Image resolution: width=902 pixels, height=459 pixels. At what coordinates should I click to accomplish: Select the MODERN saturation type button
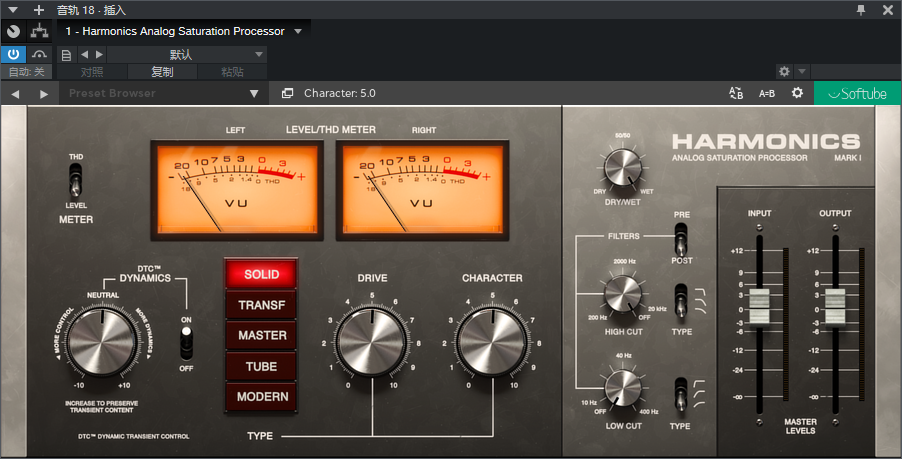coord(262,397)
